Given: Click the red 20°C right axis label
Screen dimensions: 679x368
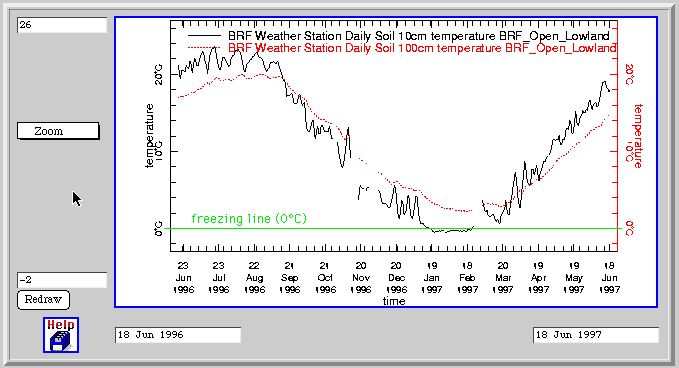Looking at the screenshot, I should pos(629,74).
